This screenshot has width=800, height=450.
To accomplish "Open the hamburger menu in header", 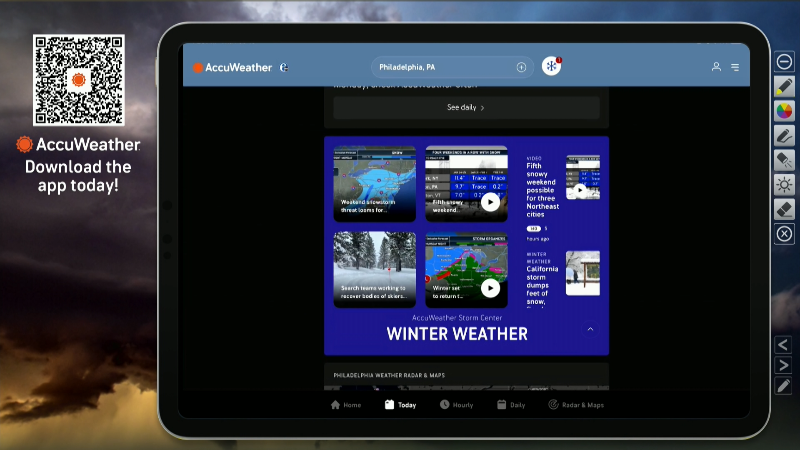I will click(x=735, y=67).
